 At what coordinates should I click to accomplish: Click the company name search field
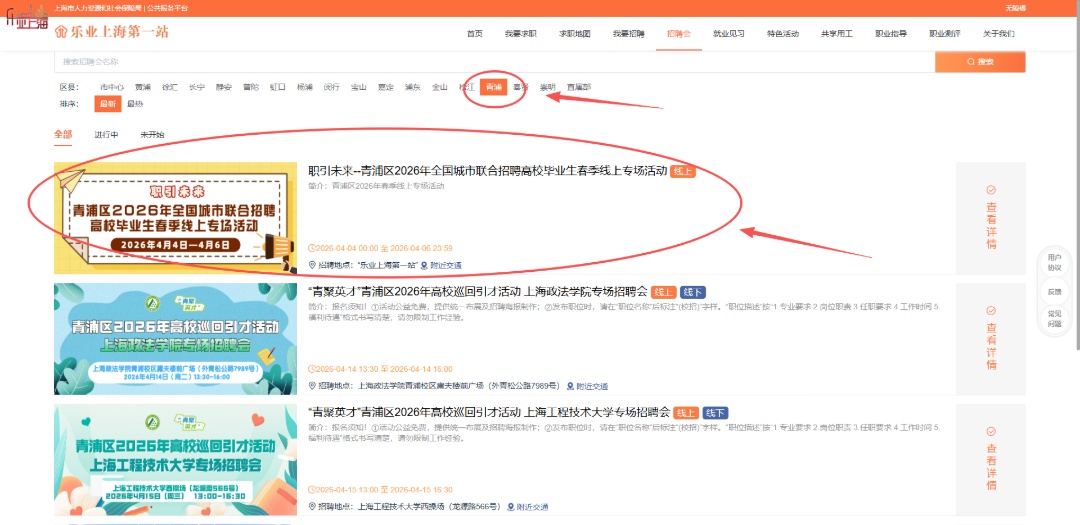490,62
